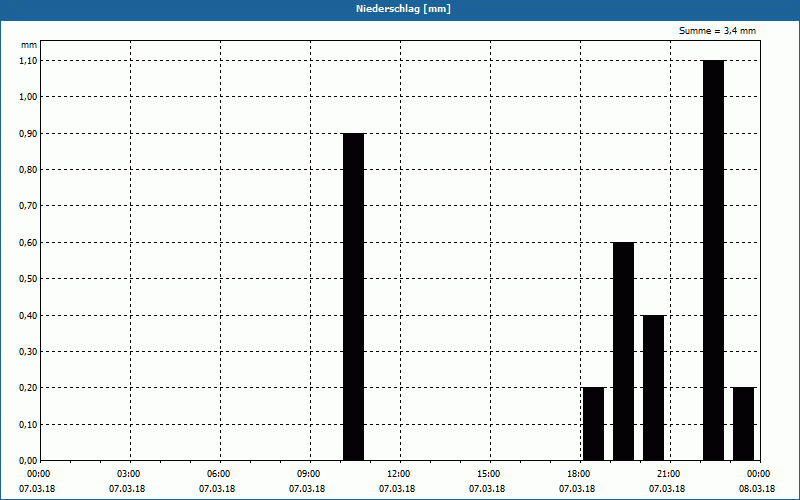
Task: Click the mm unit label above y-axis
Action: coord(29,45)
